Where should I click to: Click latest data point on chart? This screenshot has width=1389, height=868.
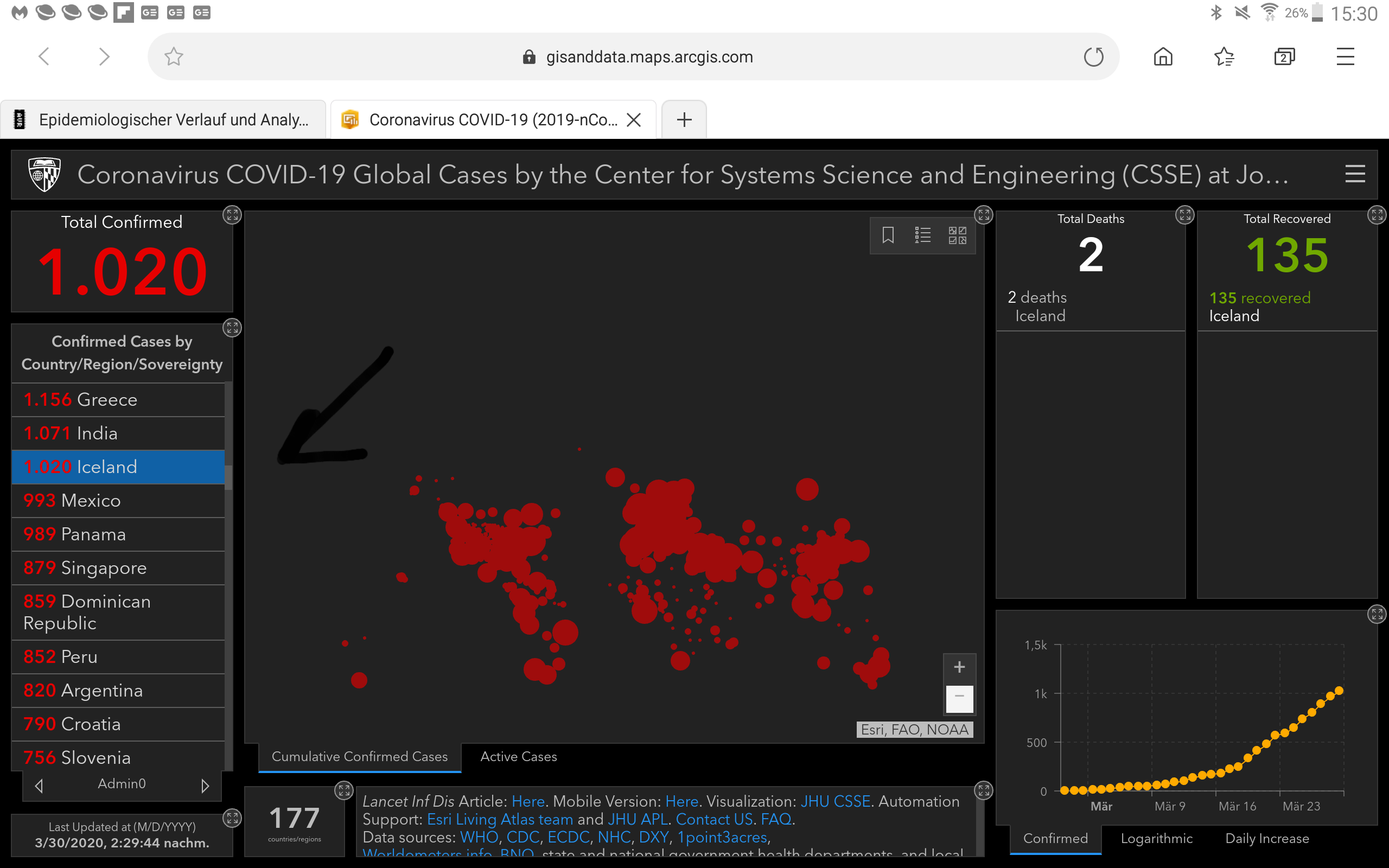(1339, 691)
